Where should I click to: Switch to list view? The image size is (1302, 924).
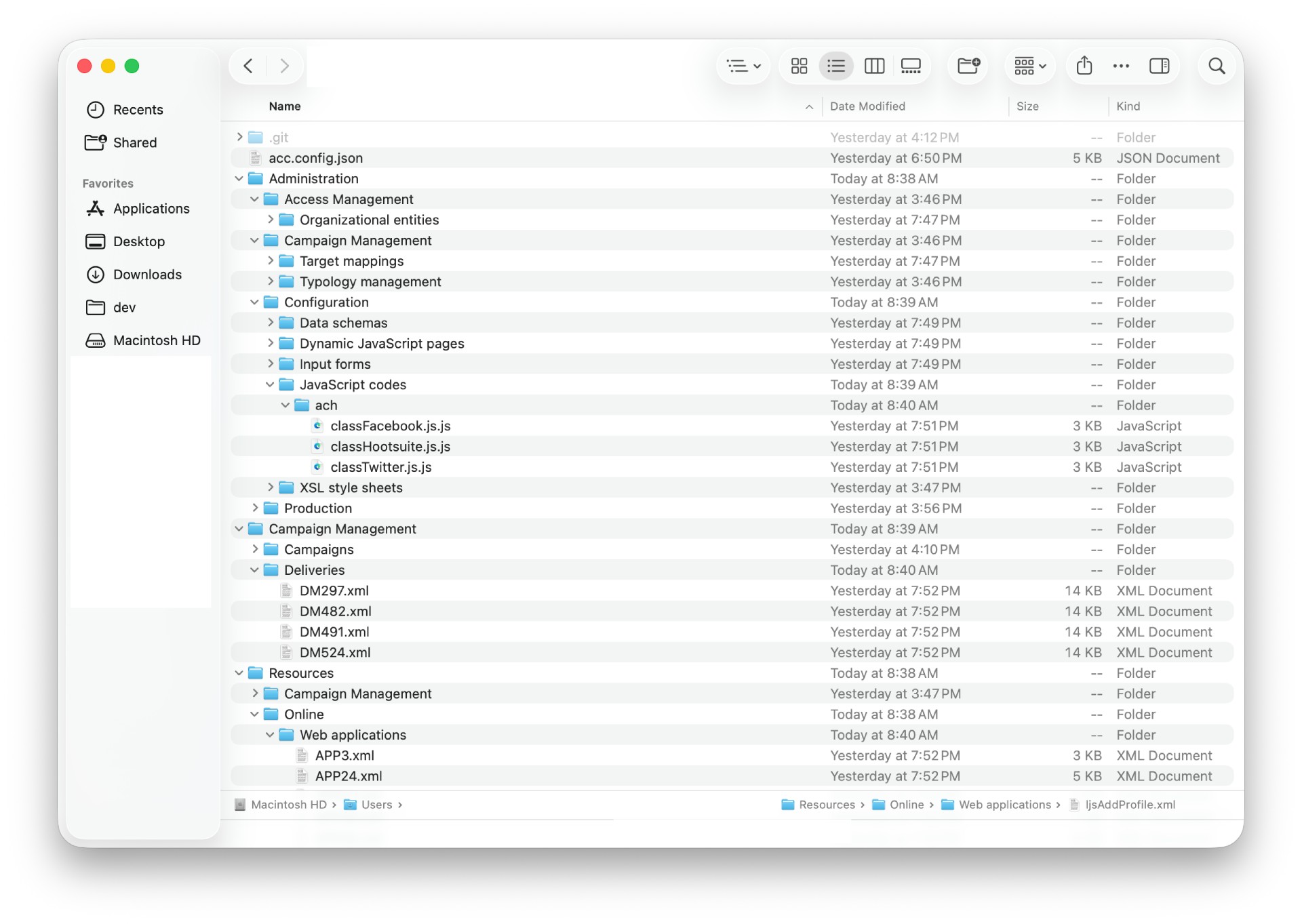pyautogui.click(x=836, y=66)
